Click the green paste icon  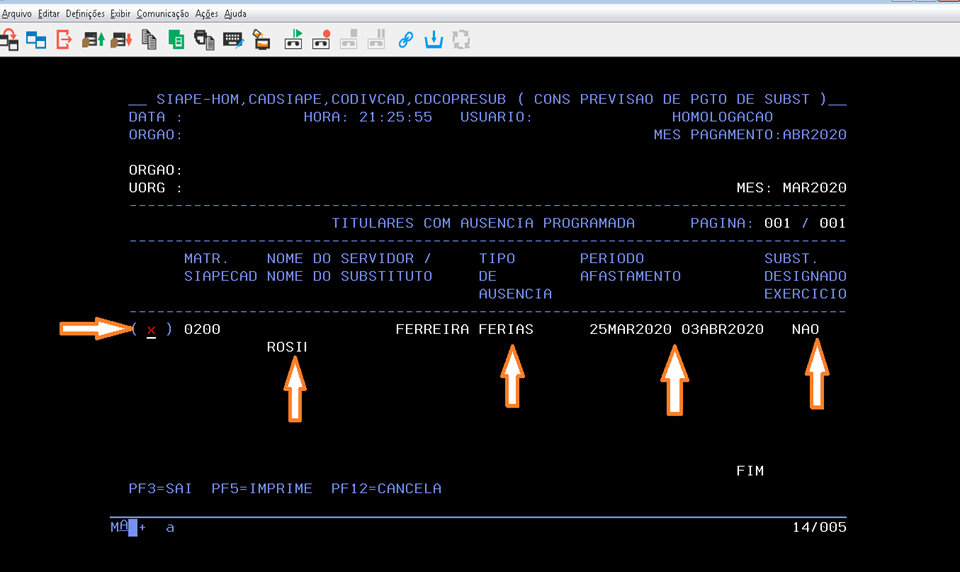click(176, 40)
